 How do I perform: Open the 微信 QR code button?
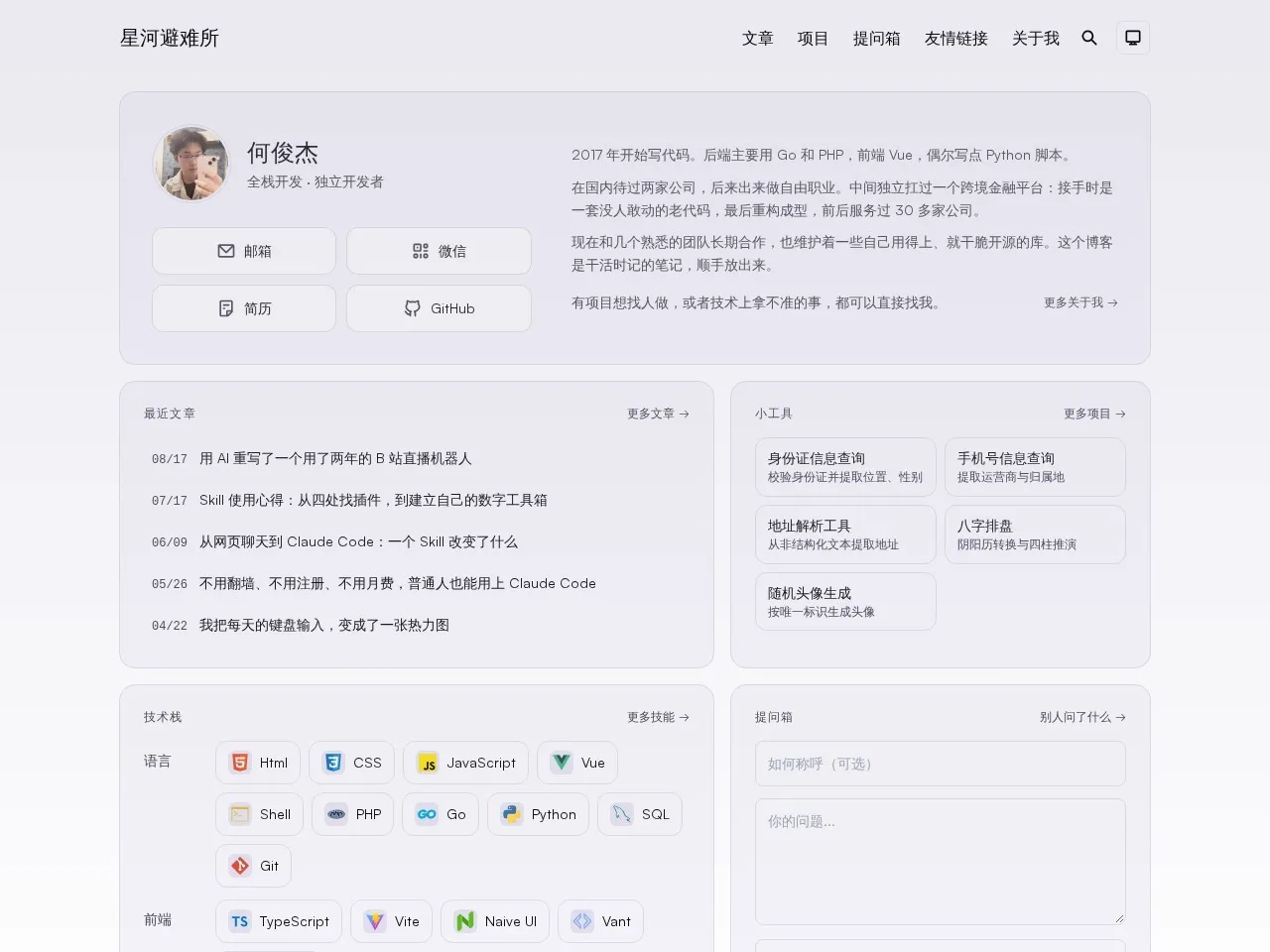[439, 251]
